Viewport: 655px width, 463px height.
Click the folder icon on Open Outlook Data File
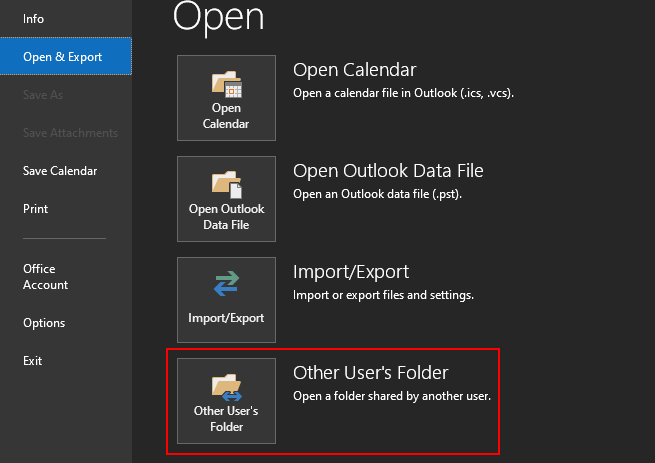tap(226, 183)
